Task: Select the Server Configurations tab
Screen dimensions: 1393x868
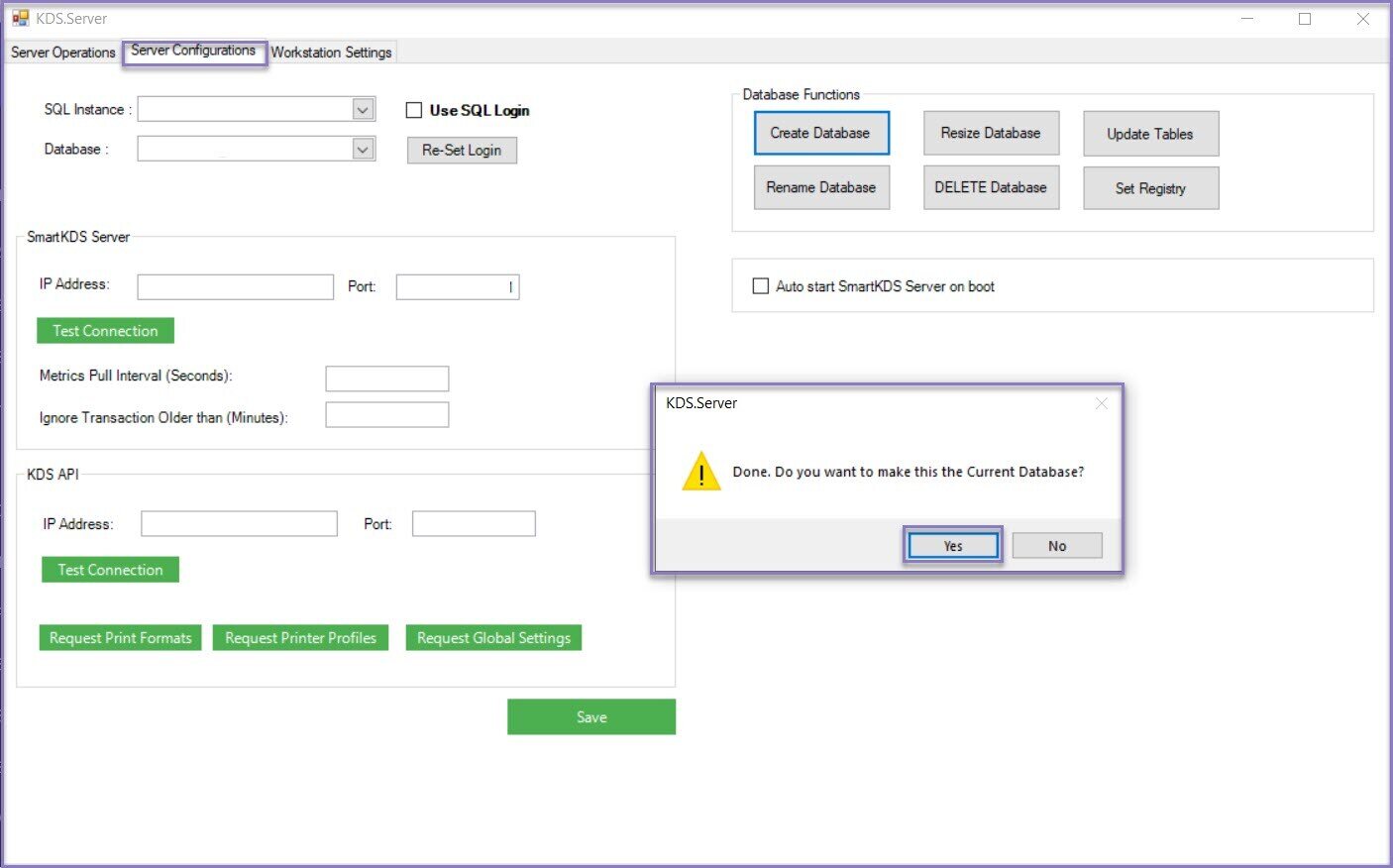Action: pyautogui.click(x=193, y=51)
